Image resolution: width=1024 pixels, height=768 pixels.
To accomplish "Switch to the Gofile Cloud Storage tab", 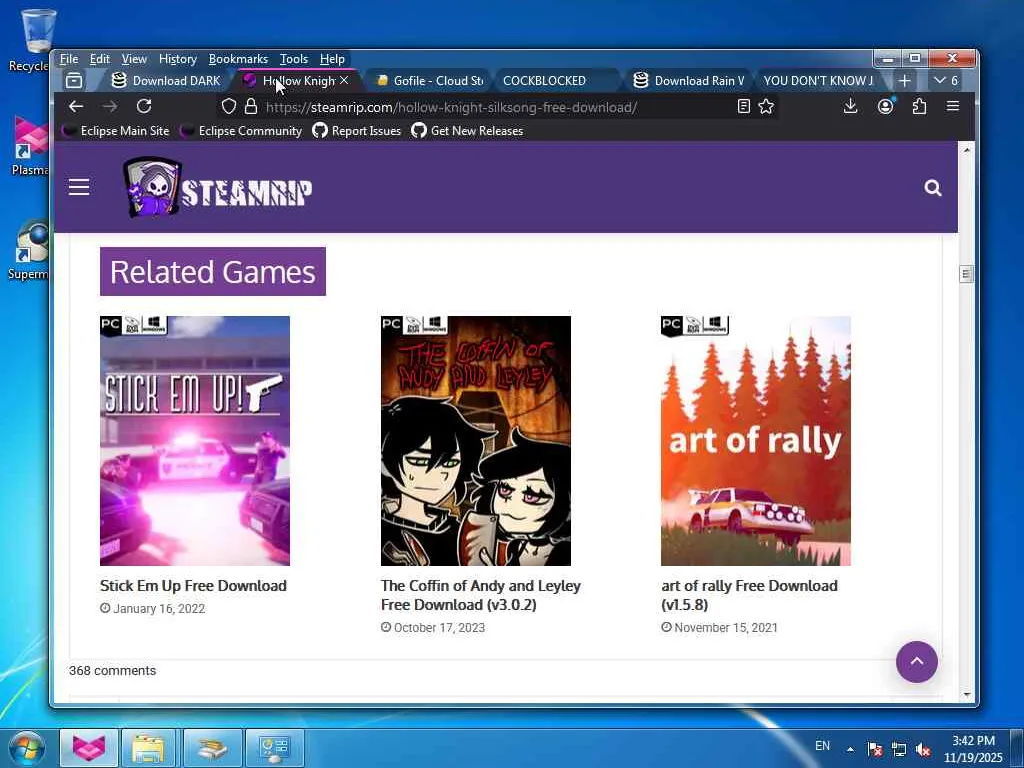I will (x=428, y=80).
